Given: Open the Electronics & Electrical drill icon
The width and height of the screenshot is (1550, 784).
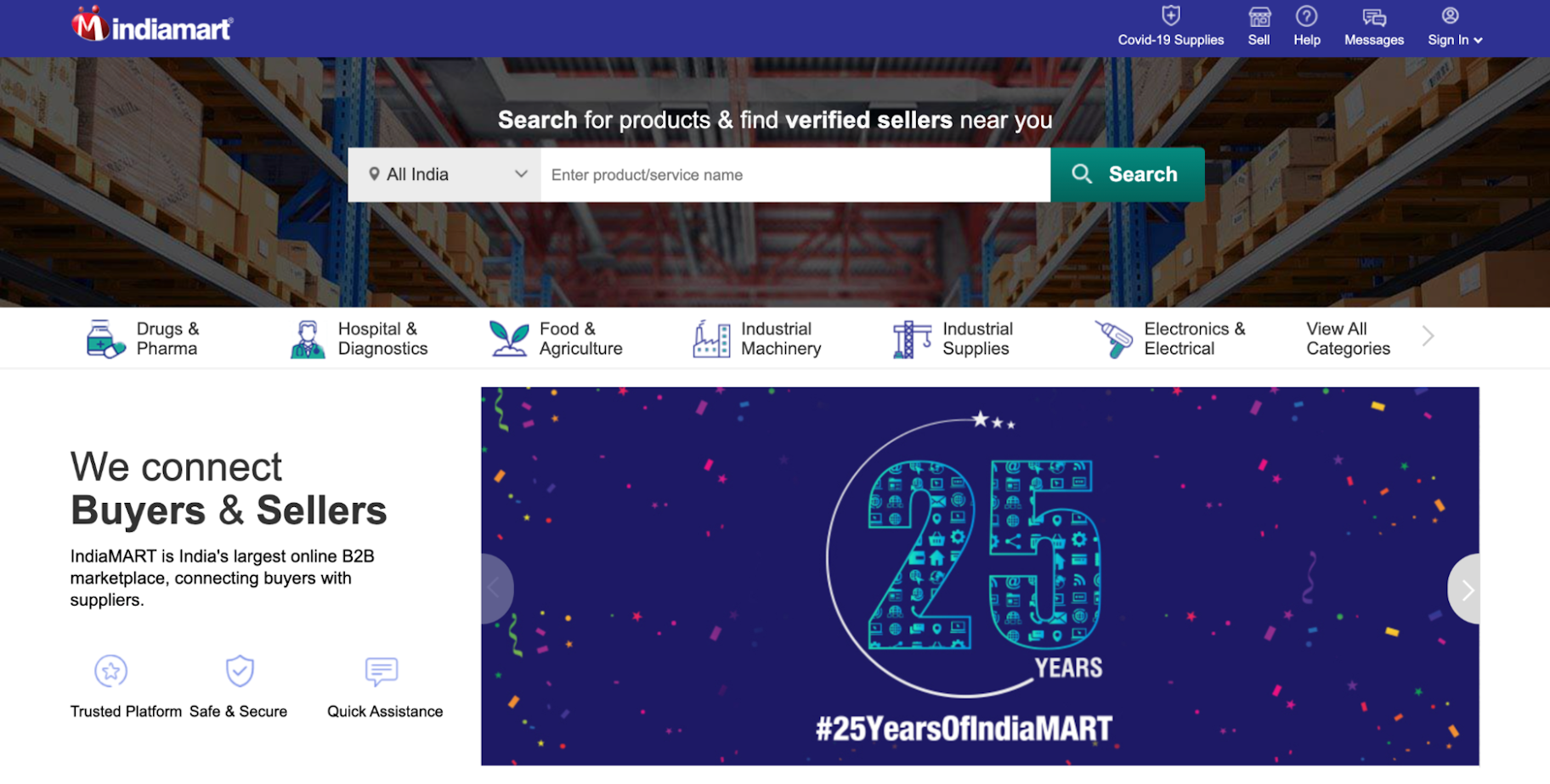Looking at the screenshot, I should point(1113,338).
